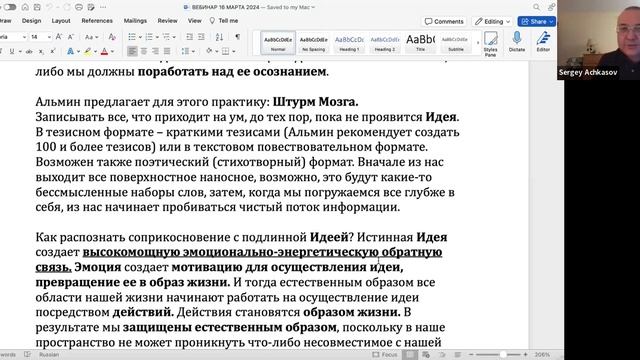Apply the Heading 1 style
Viewport: 640px width, 360px height.
pos(349,43)
